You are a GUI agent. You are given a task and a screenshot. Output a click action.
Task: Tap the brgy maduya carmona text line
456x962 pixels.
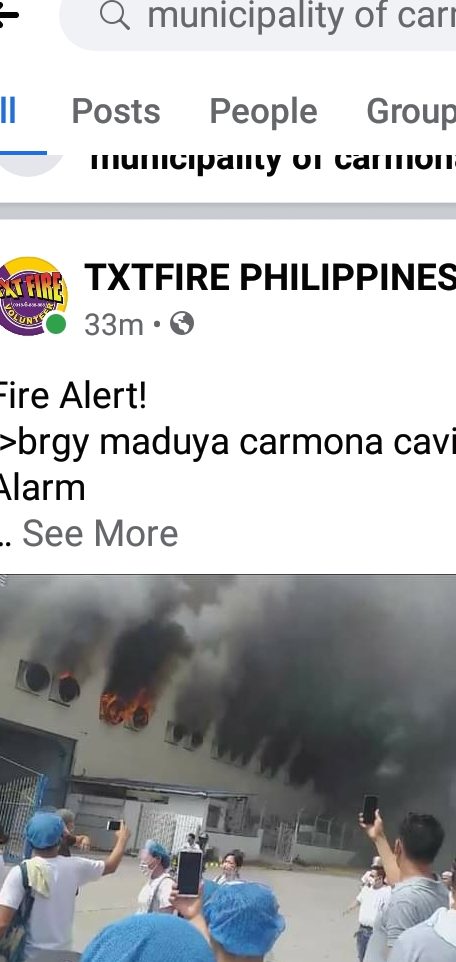228,442
